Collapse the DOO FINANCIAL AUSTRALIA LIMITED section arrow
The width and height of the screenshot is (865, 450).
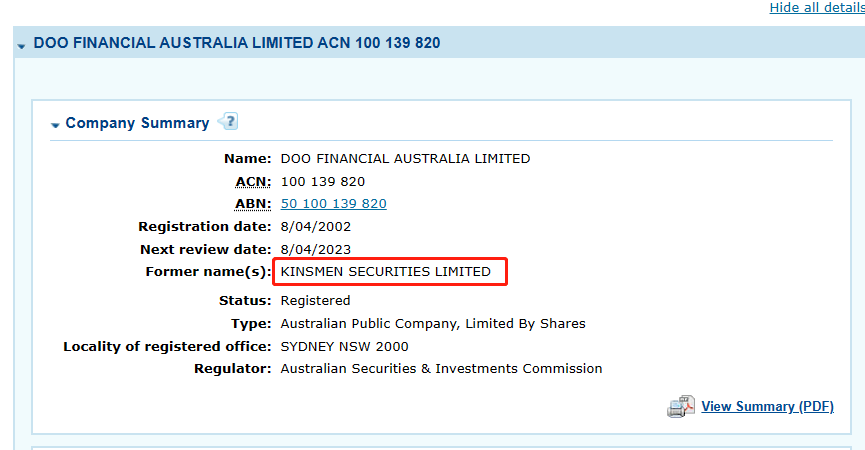pyautogui.click(x=22, y=46)
